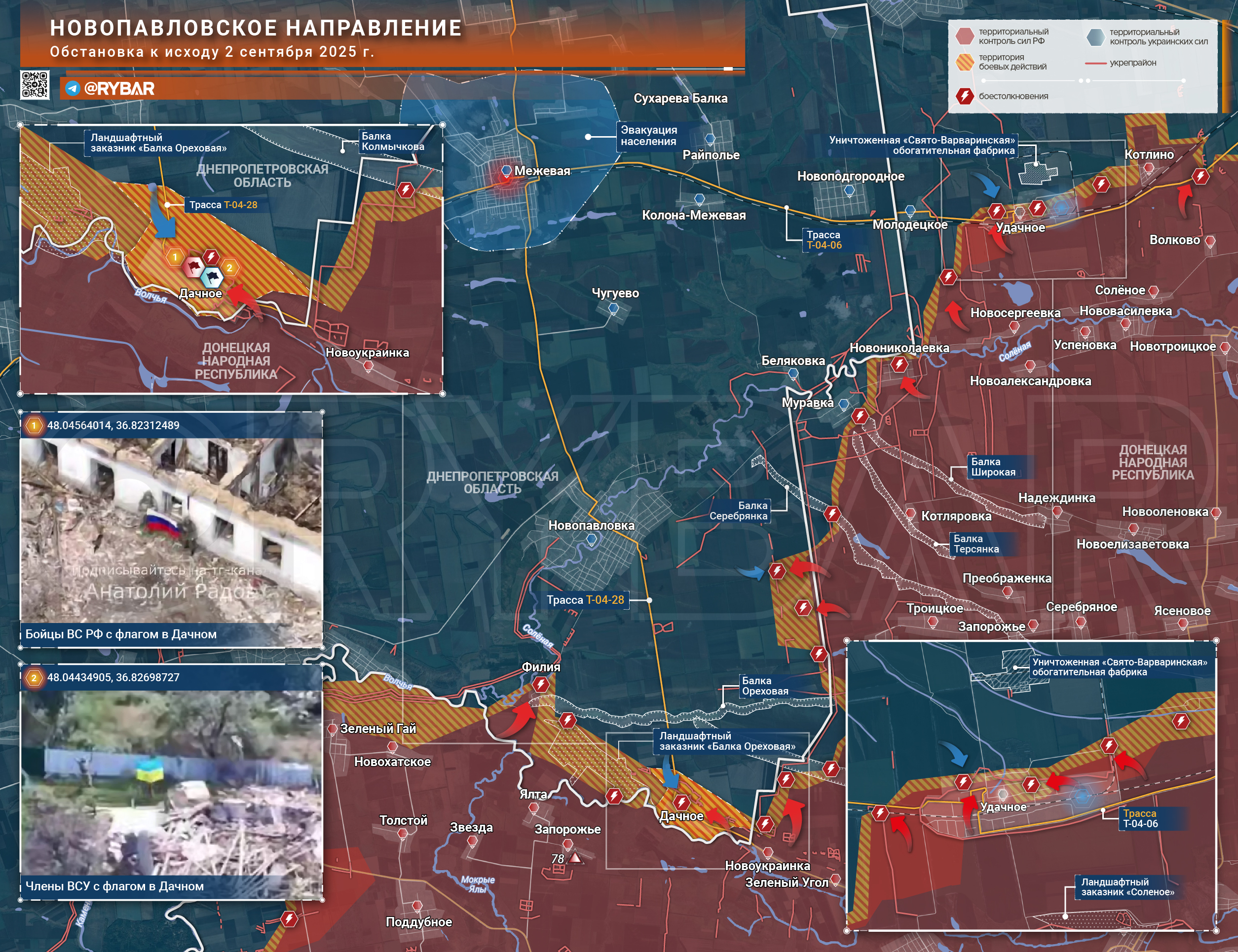Click the blue Ukrainian control legend swatch
This screenshot has width=1238, height=952.
(x=1095, y=37)
